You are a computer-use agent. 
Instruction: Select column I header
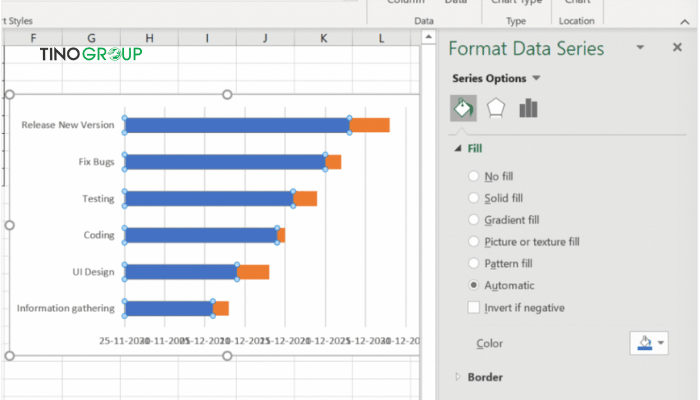[207, 38]
